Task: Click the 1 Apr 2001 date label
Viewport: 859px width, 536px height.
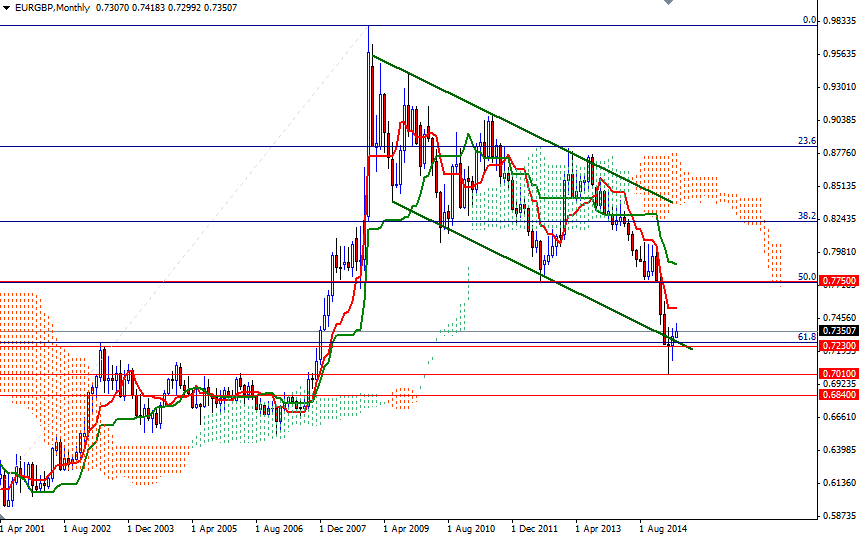Action: click(22, 529)
